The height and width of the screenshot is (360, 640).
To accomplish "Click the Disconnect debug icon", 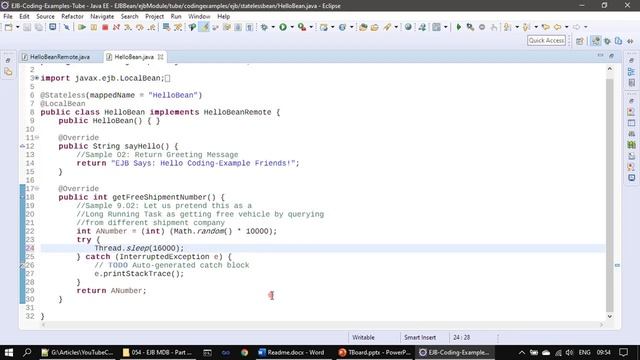I will 116,27.
